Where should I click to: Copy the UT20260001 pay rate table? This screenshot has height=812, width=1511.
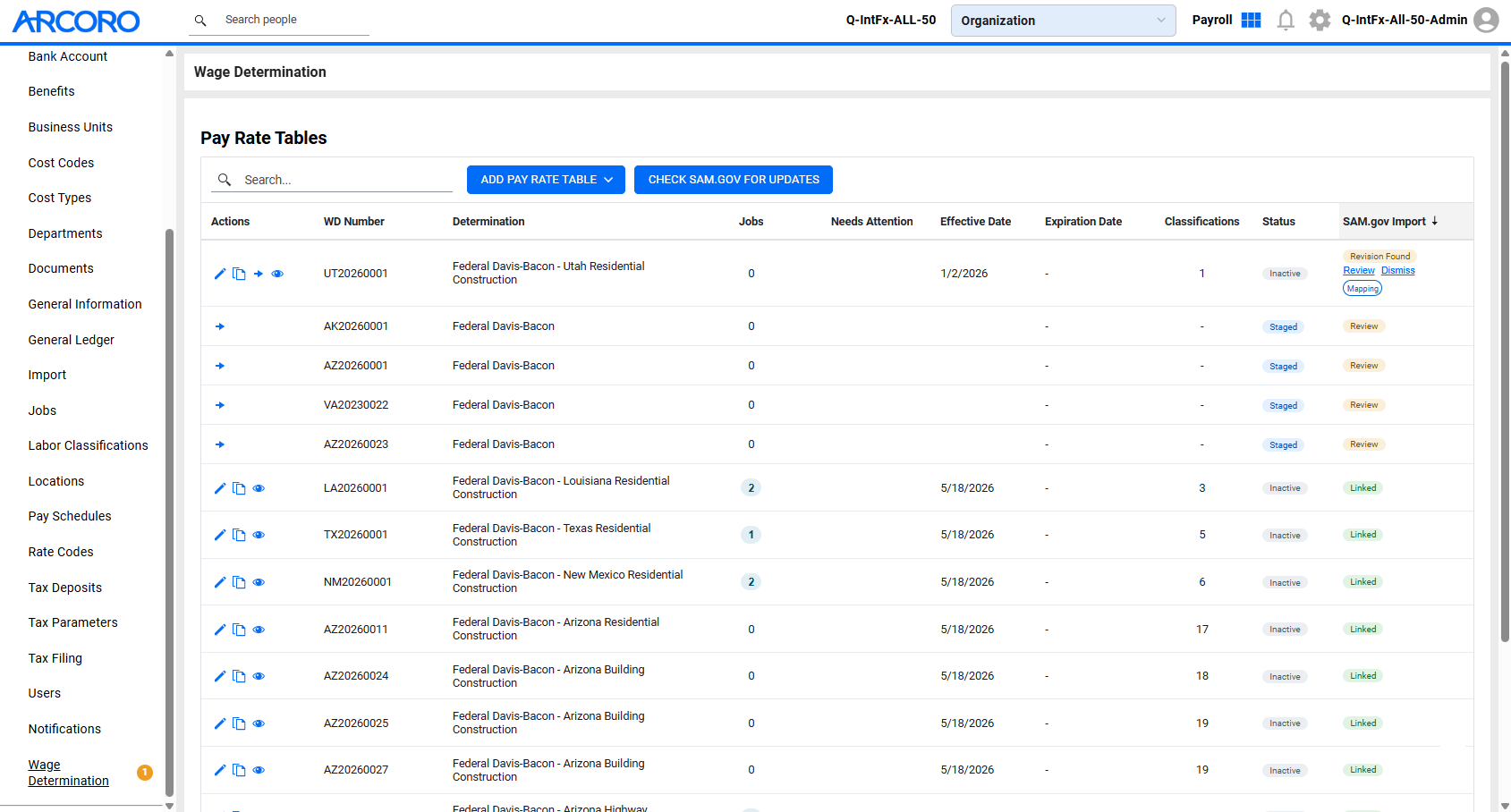(x=239, y=274)
